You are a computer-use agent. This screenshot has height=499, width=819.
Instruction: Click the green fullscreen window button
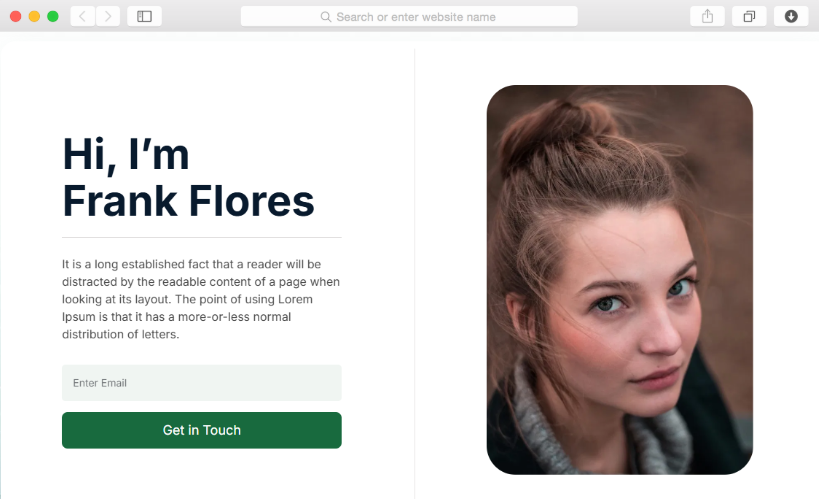pyautogui.click(x=53, y=16)
